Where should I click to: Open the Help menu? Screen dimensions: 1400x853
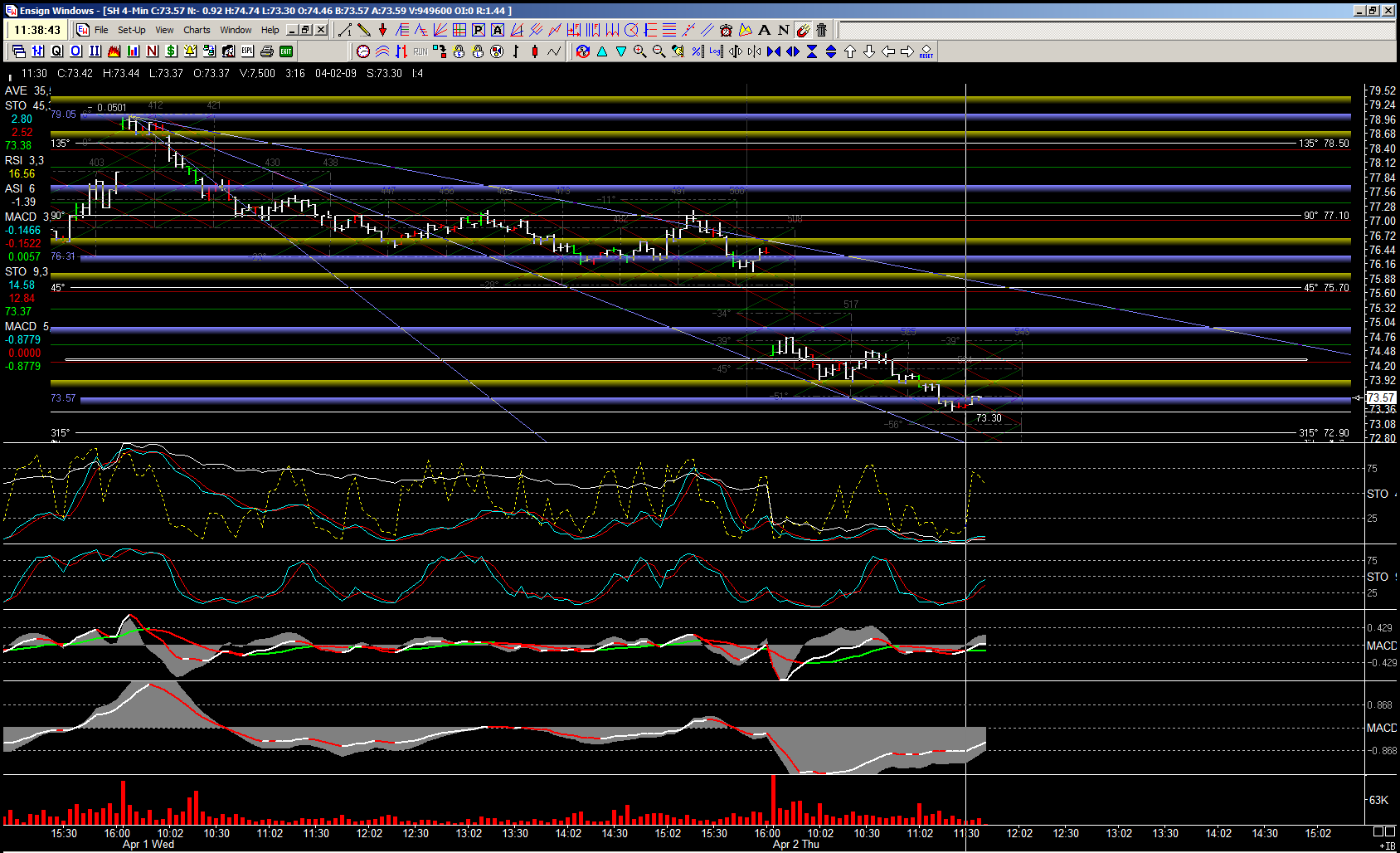270,30
